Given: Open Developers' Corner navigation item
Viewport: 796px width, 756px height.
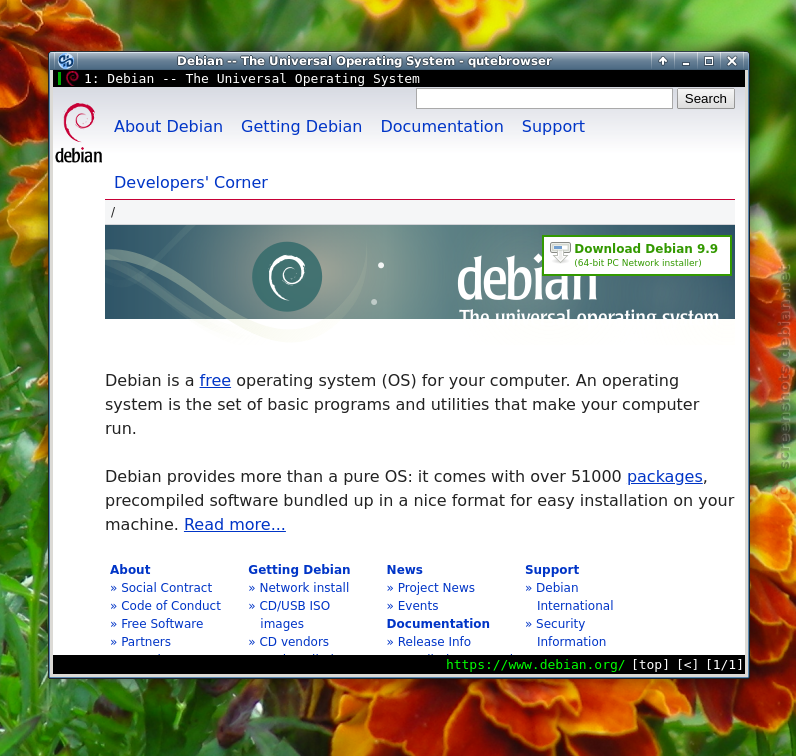Looking at the screenshot, I should (190, 182).
